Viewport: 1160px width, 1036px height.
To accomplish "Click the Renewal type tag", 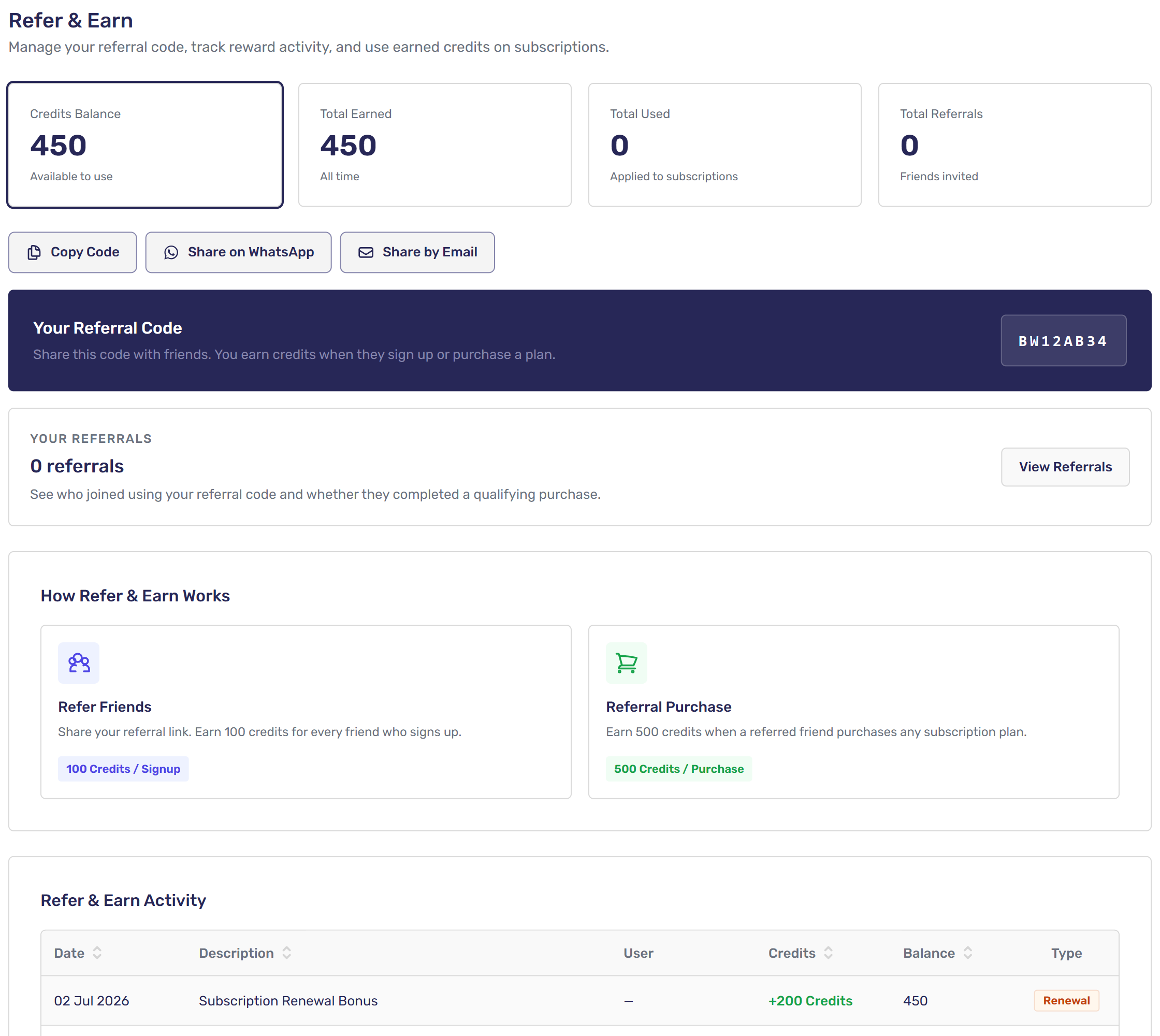I will pyautogui.click(x=1066, y=1000).
